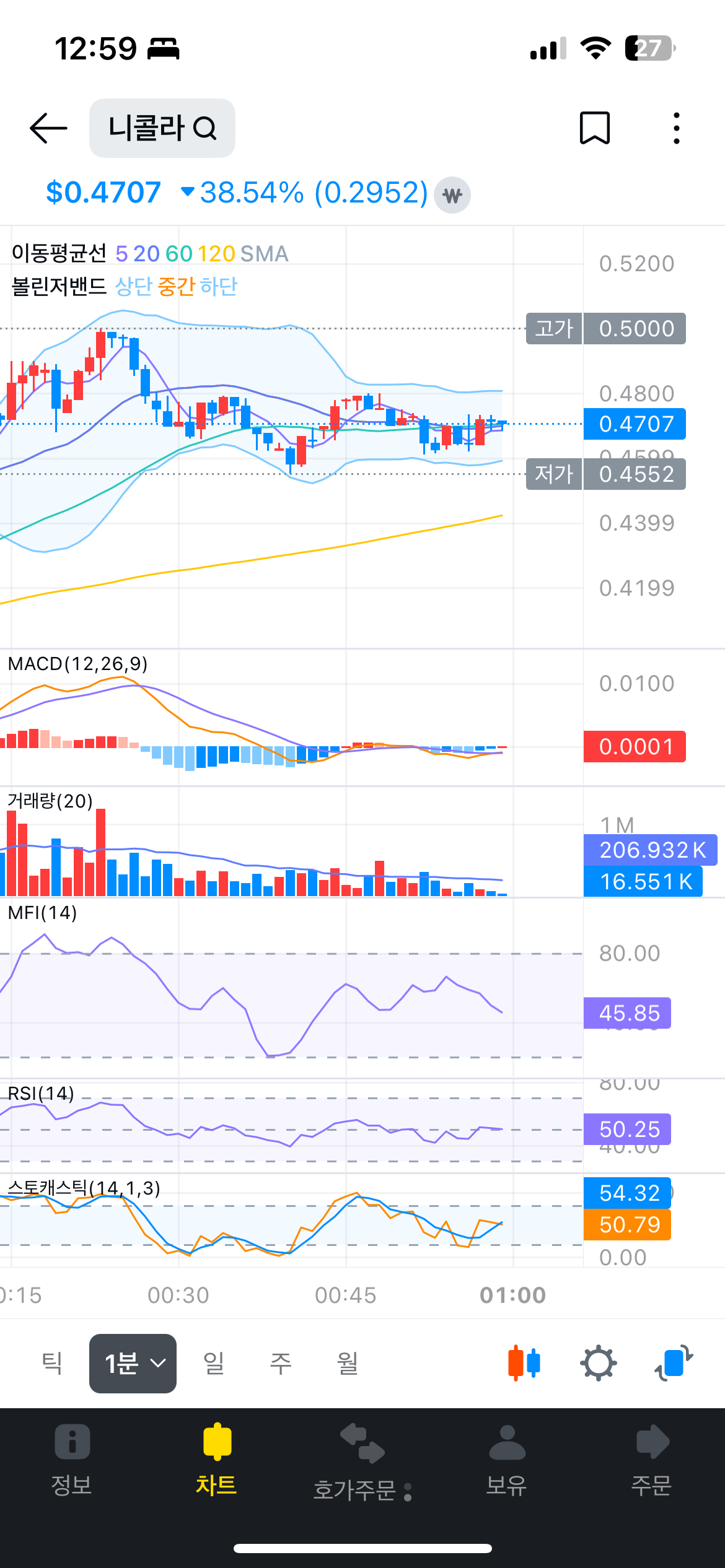Tap the current price $0.4707

point(103,193)
